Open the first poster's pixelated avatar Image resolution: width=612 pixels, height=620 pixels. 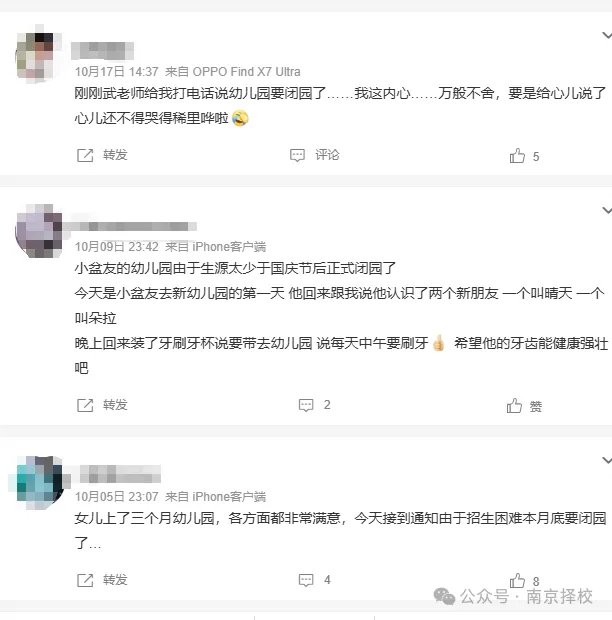pos(38,53)
